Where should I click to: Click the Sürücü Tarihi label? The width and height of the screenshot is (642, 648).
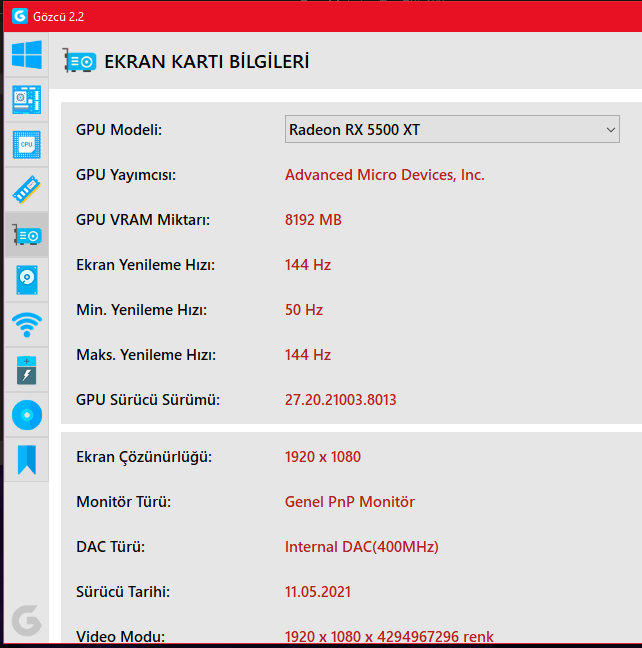point(123,592)
